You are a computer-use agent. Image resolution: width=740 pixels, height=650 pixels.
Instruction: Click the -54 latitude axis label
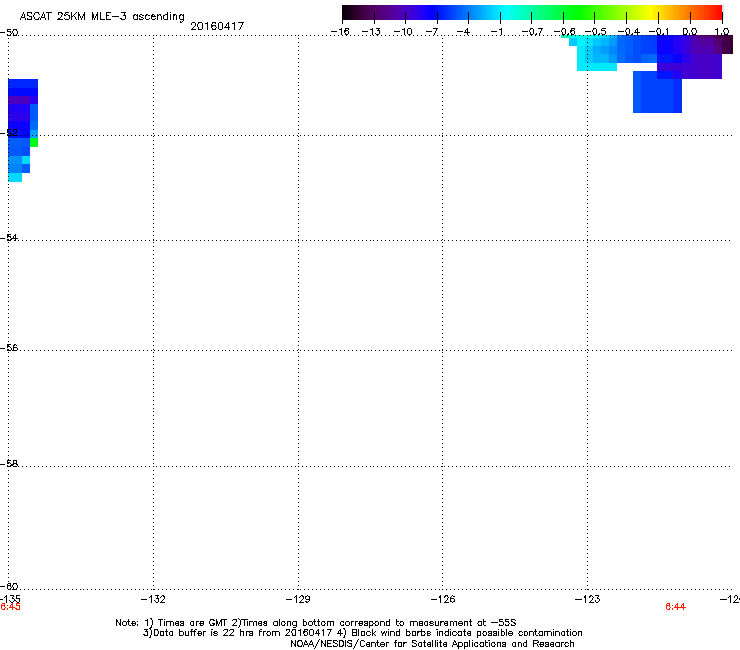(9, 237)
